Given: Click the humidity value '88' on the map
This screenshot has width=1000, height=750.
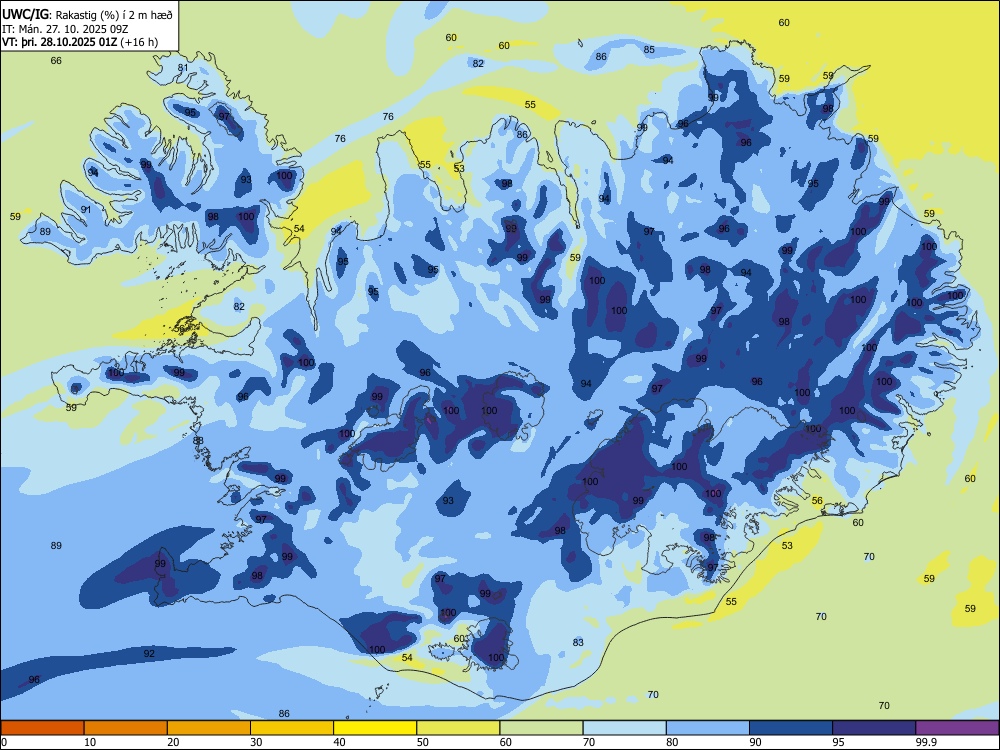Looking at the screenshot, I should click(x=198, y=440).
